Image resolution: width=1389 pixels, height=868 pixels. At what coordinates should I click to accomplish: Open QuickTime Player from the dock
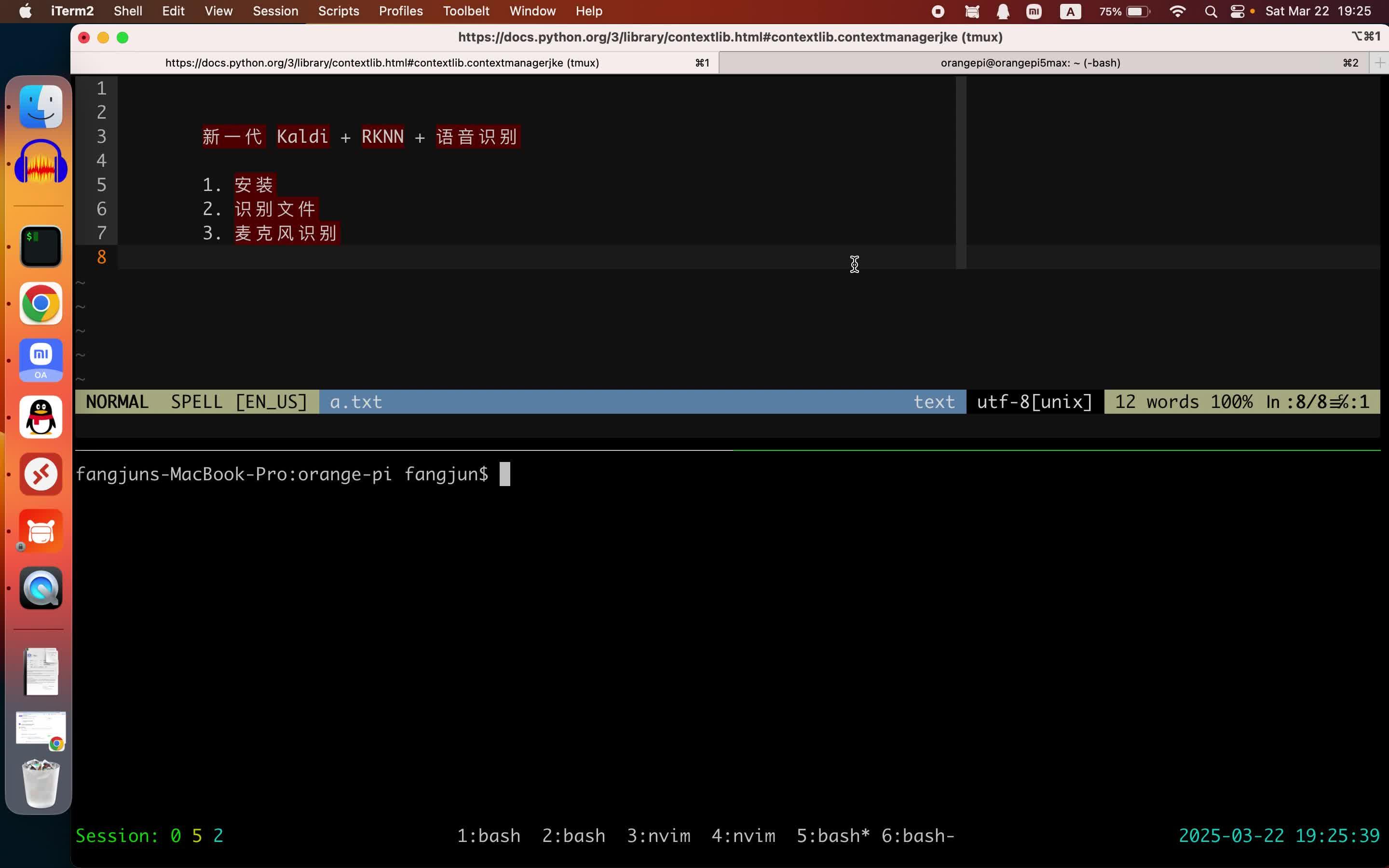(41, 588)
